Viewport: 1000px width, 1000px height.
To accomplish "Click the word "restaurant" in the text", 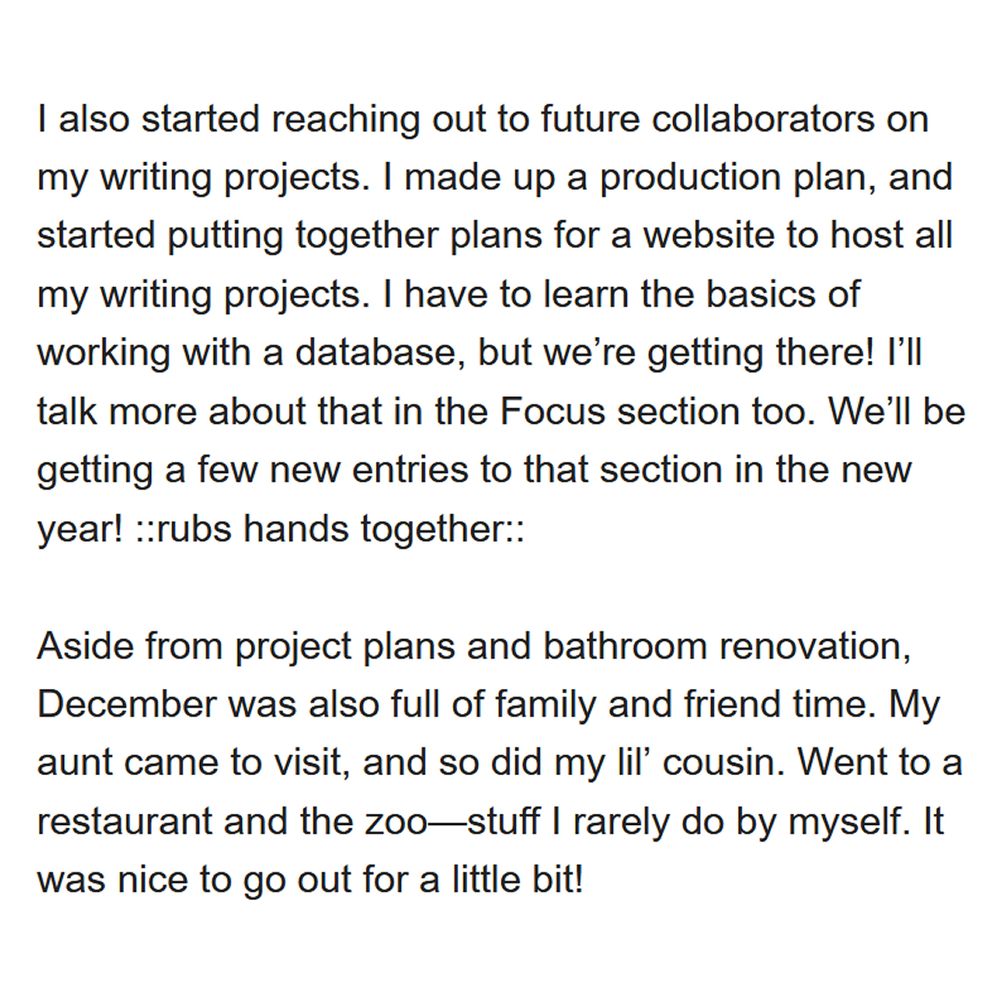I will 124,822.
